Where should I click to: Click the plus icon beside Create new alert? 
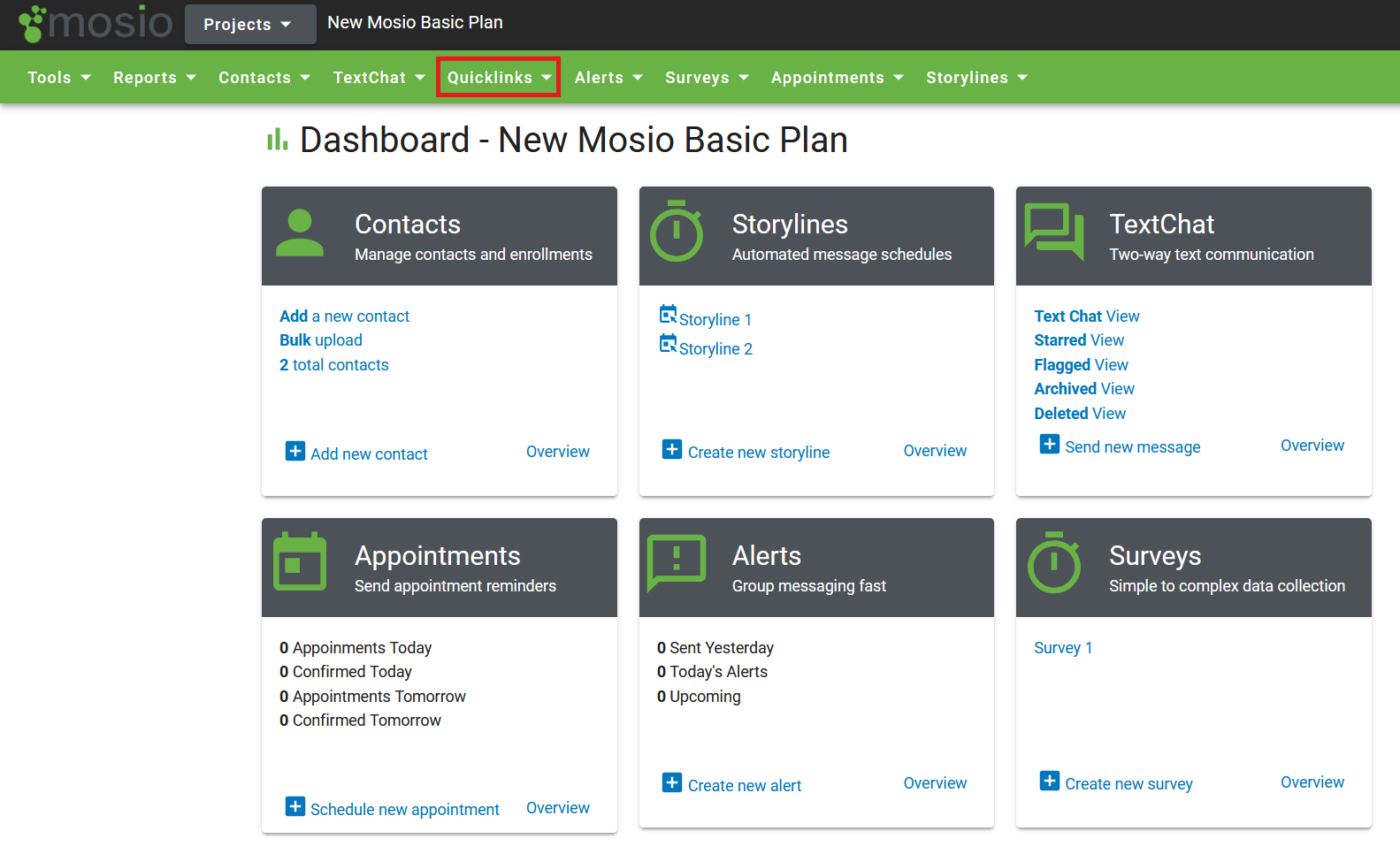672,783
